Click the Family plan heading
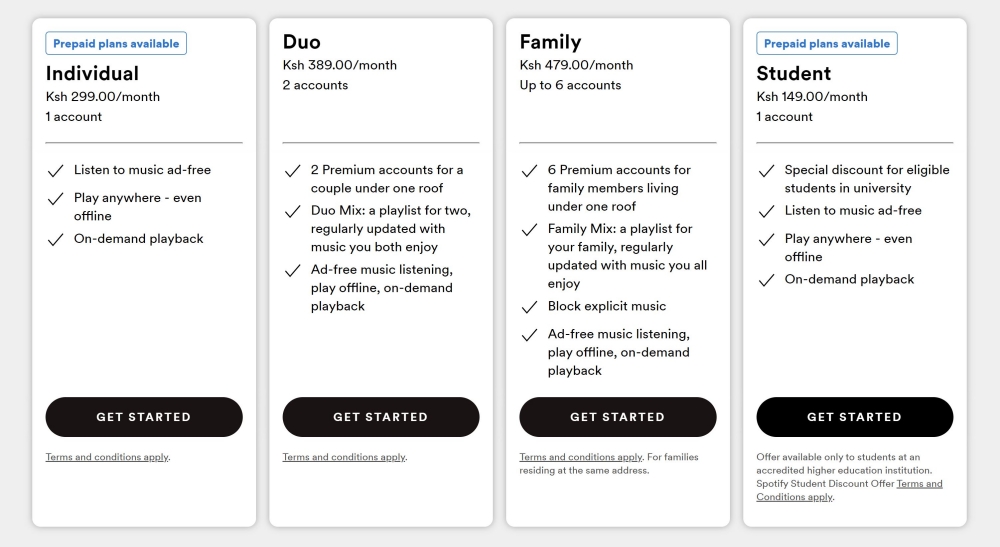Screen dimensions: 1000x547 coord(550,42)
